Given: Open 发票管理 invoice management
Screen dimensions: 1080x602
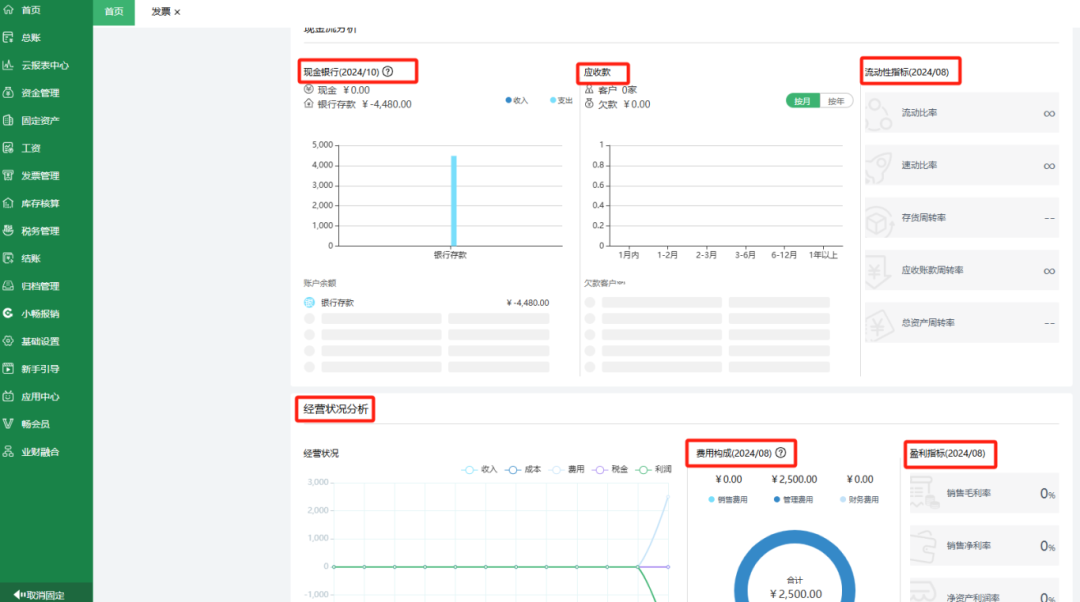Looking at the screenshot, I should tap(39, 176).
